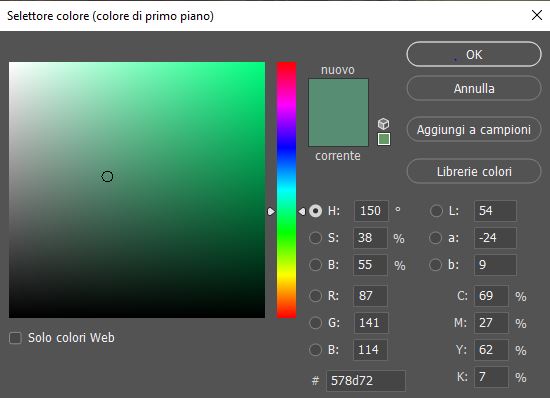Click the Annulla button
The width and height of the screenshot is (550, 398).
click(474, 88)
